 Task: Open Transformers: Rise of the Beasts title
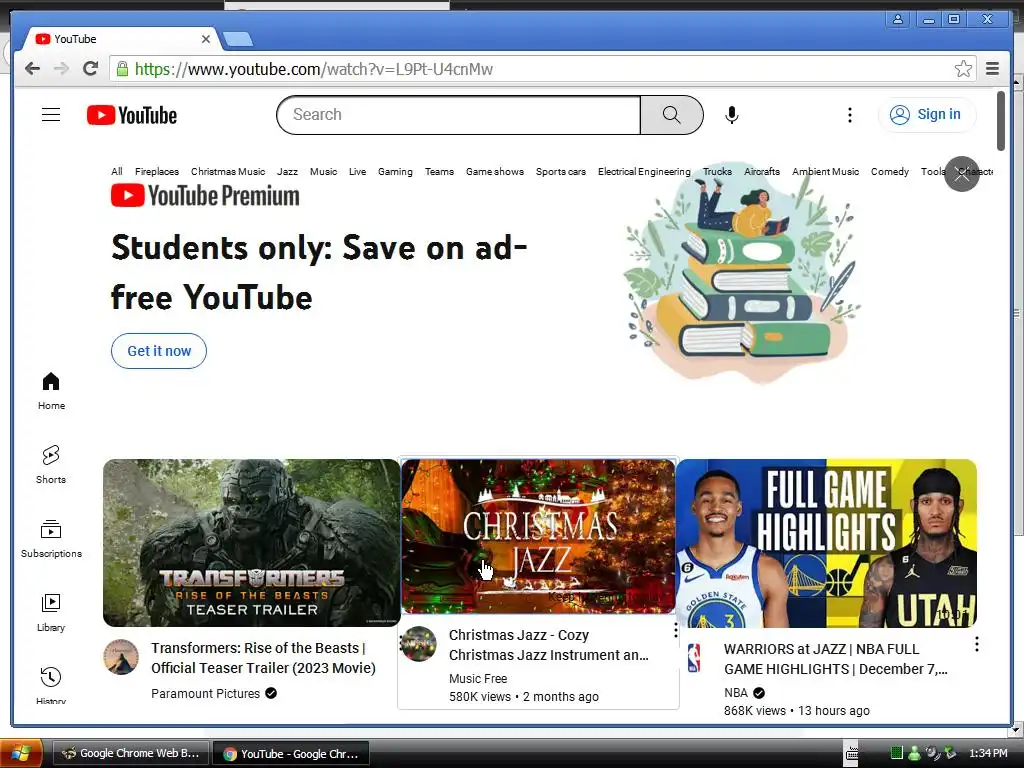[x=263, y=658]
